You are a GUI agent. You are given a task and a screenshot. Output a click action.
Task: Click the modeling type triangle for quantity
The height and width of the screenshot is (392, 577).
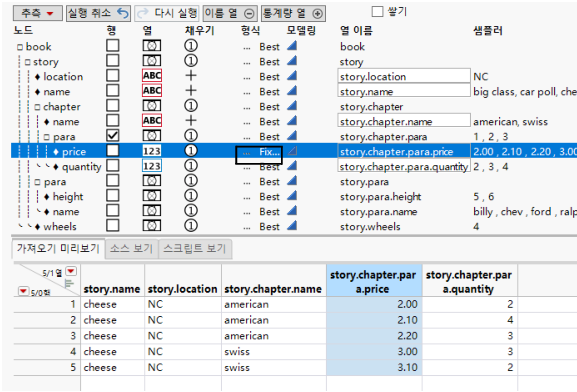292,166
